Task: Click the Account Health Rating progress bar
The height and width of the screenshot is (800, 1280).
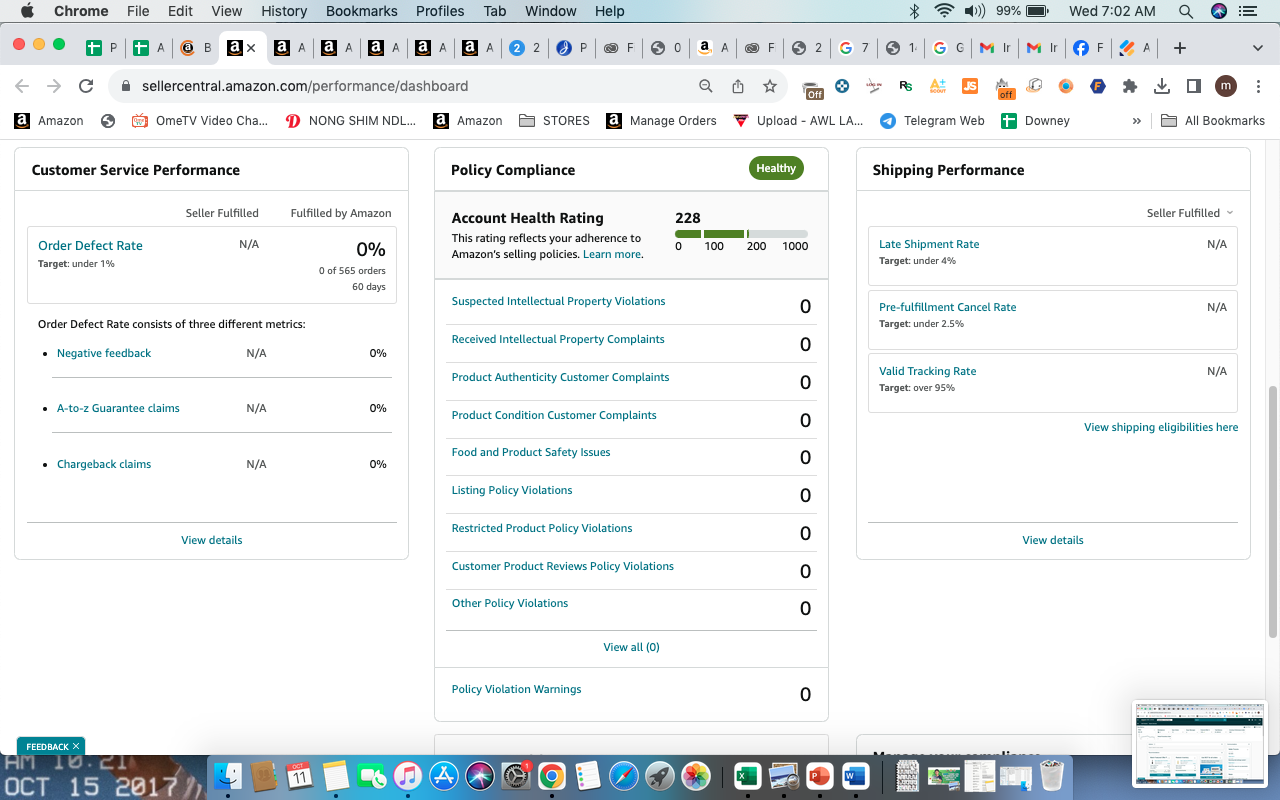Action: point(741,234)
